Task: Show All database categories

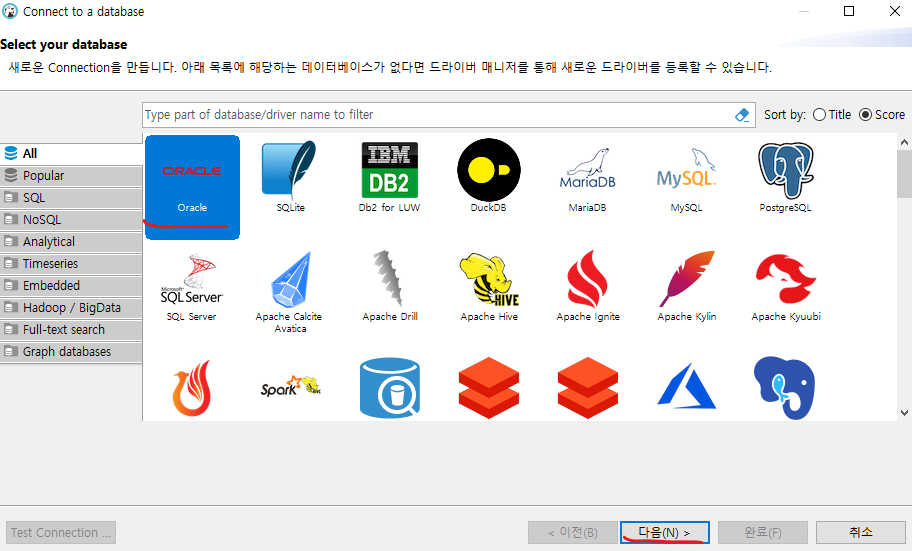Action: pos(71,154)
